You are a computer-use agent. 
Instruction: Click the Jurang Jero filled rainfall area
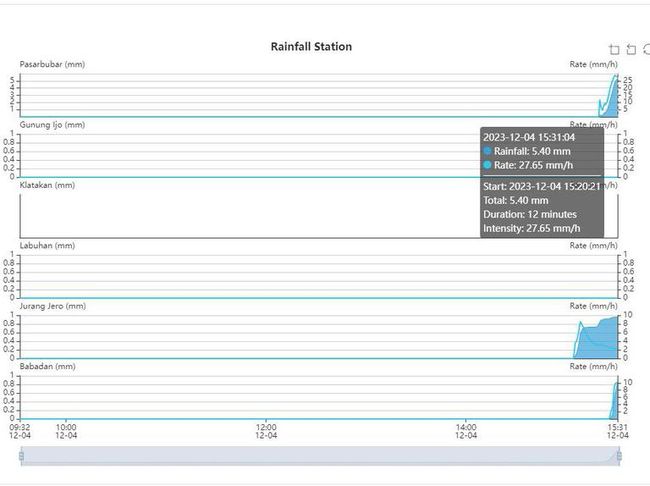[x=598, y=342]
